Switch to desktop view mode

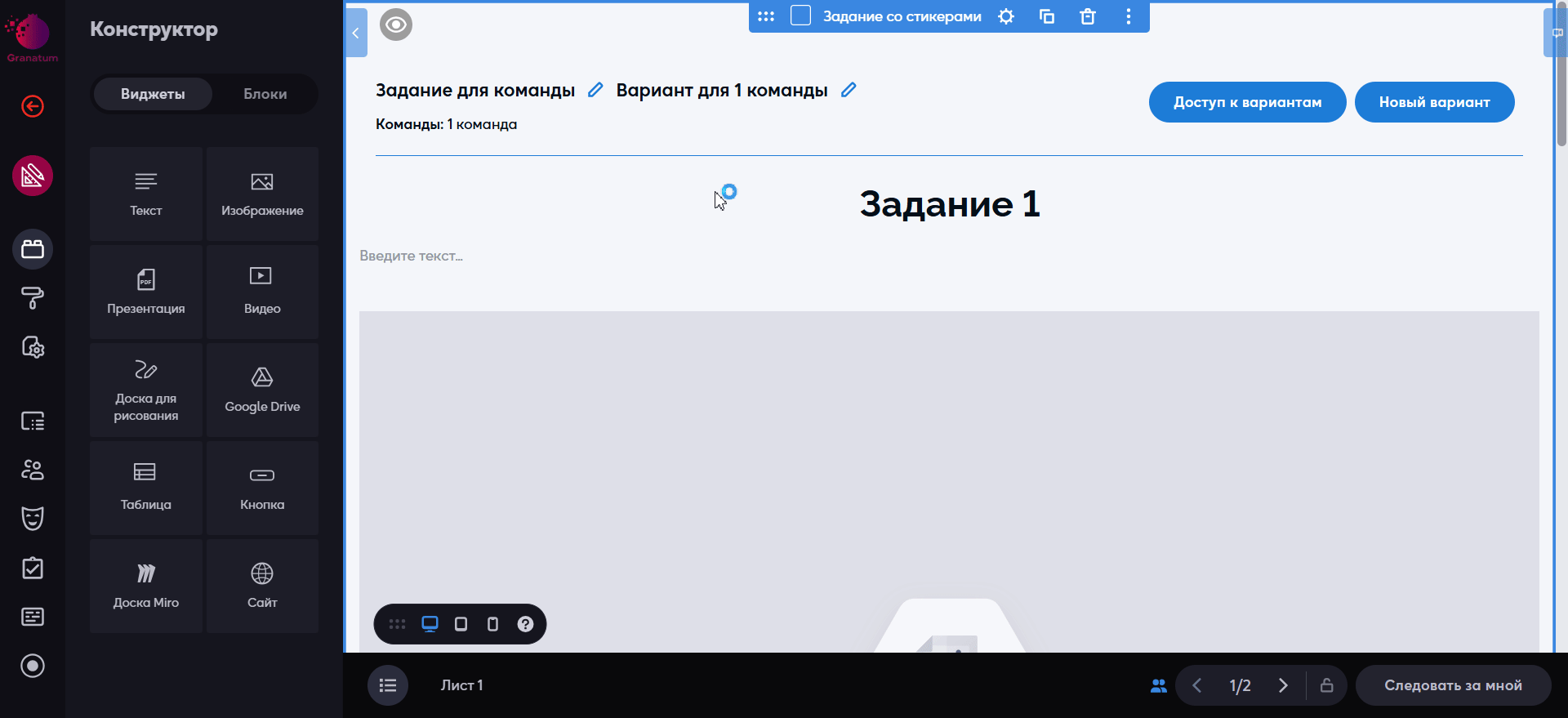pyautogui.click(x=430, y=624)
